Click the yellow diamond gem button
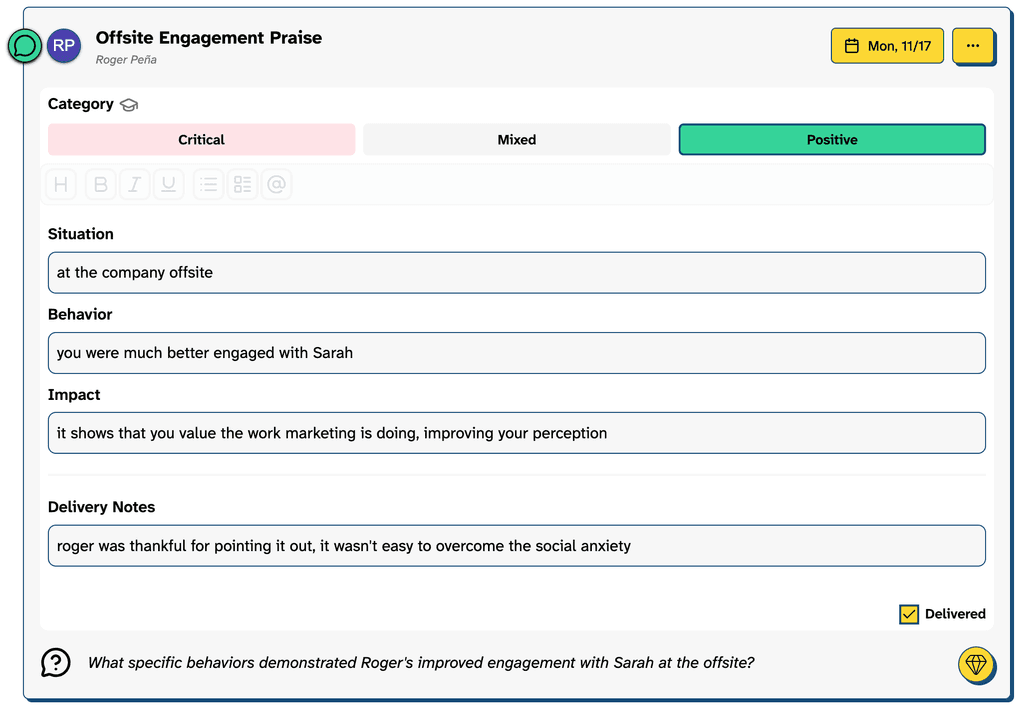The height and width of the screenshot is (709, 1024). (975, 663)
